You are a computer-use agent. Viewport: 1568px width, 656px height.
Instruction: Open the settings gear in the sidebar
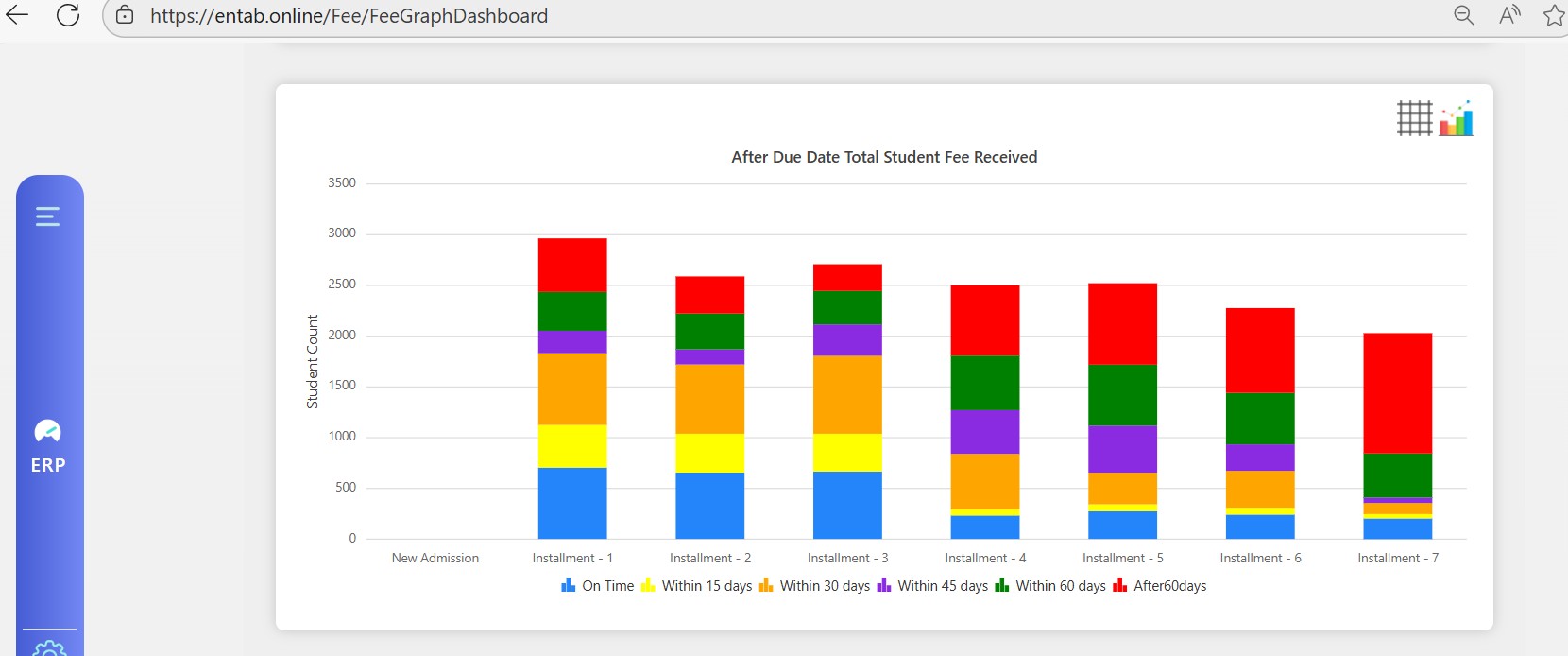pos(48,649)
